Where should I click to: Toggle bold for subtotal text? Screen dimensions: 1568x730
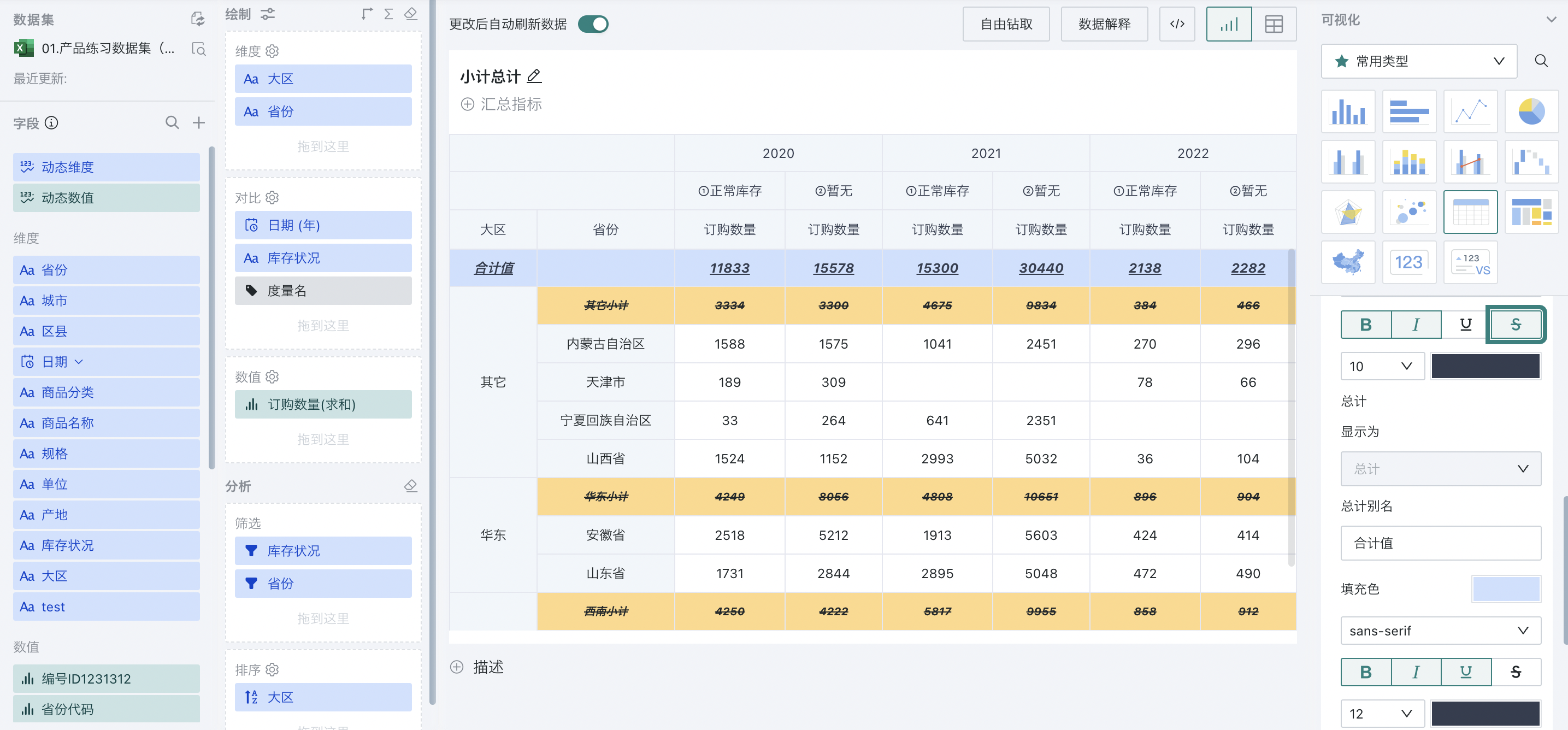1365,325
